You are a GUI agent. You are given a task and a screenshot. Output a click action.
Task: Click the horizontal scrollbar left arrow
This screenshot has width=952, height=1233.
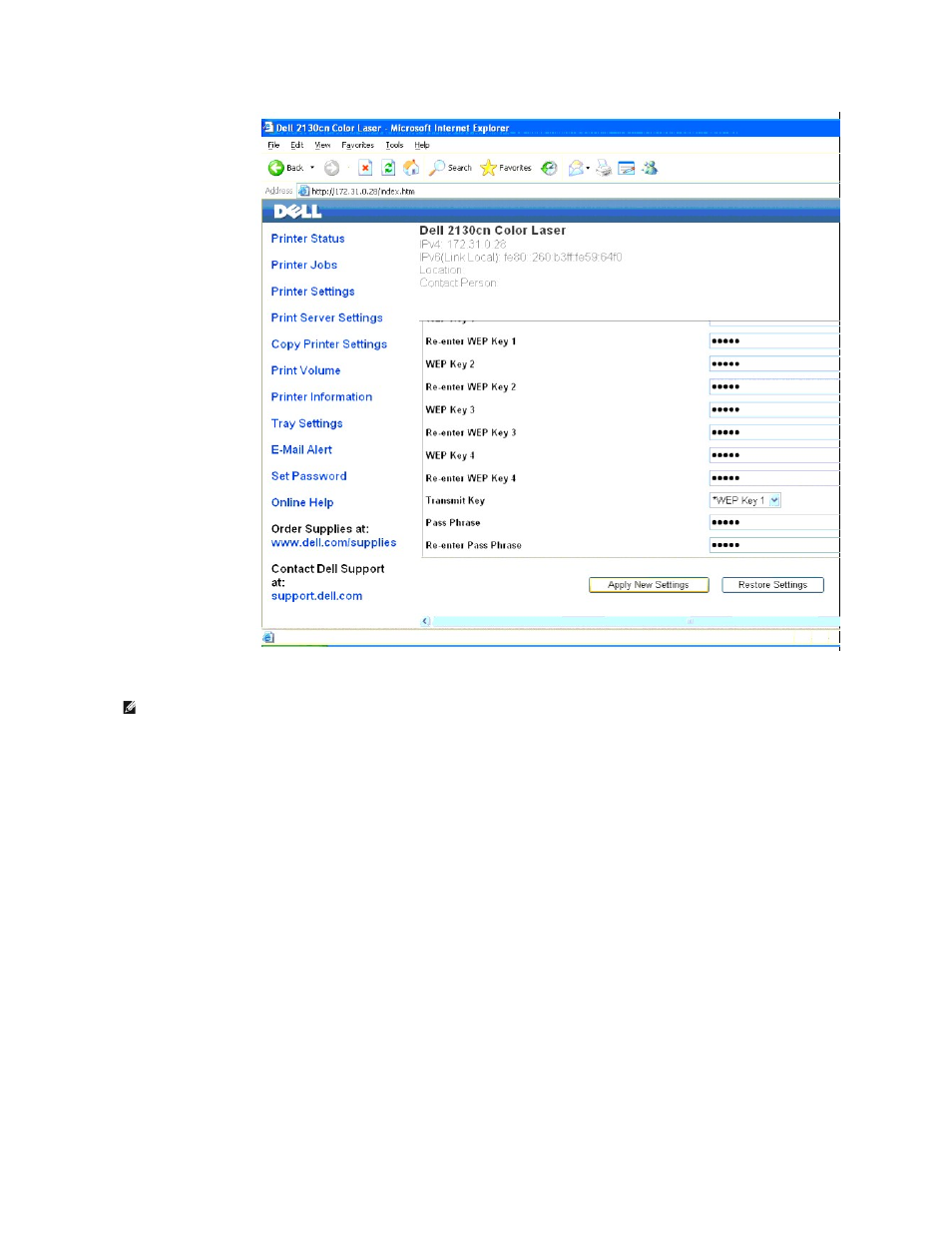(426, 621)
